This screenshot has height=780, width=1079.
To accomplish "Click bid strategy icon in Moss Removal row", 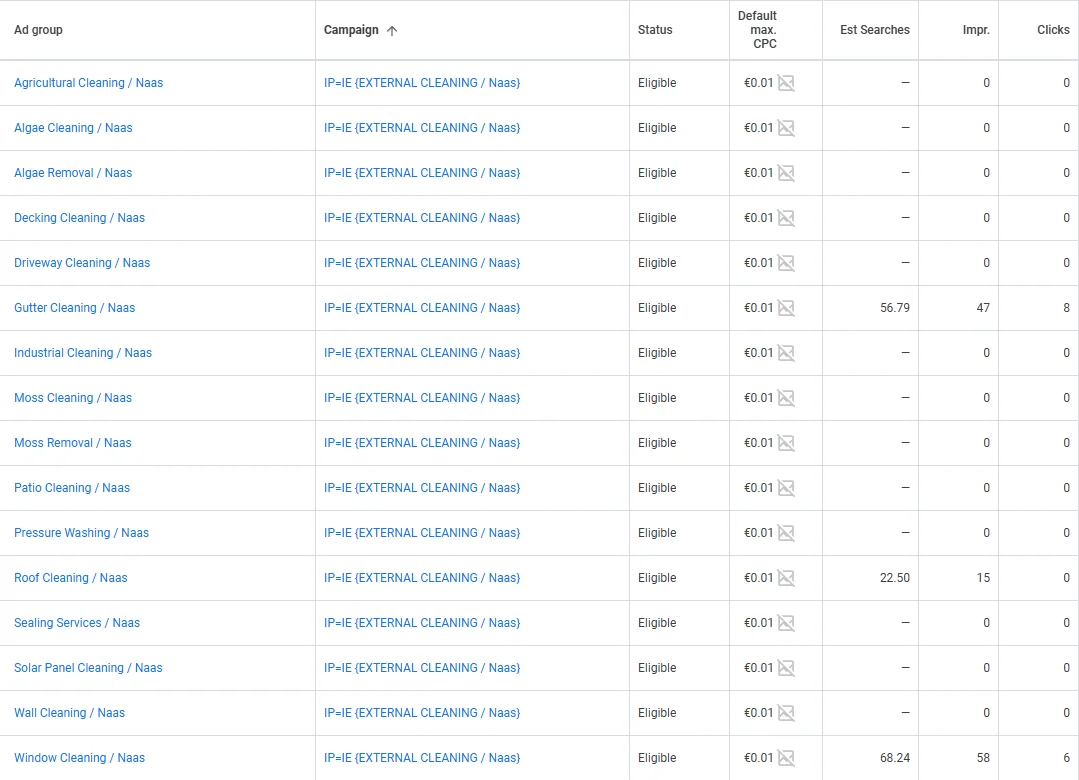I will click(x=786, y=443).
